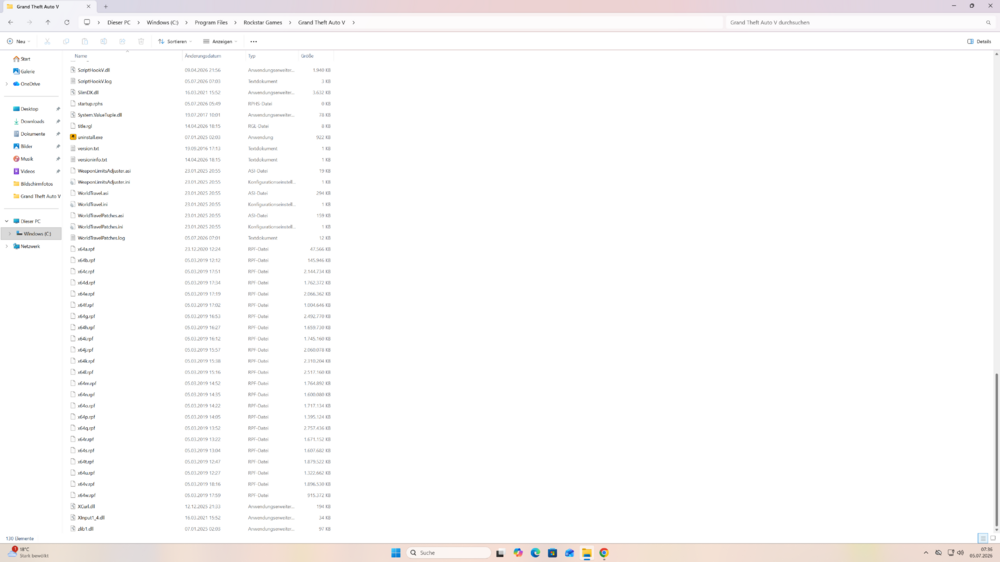Select the ScriptHookV.log file
This screenshot has height=562, width=1000.
click(x=94, y=81)
